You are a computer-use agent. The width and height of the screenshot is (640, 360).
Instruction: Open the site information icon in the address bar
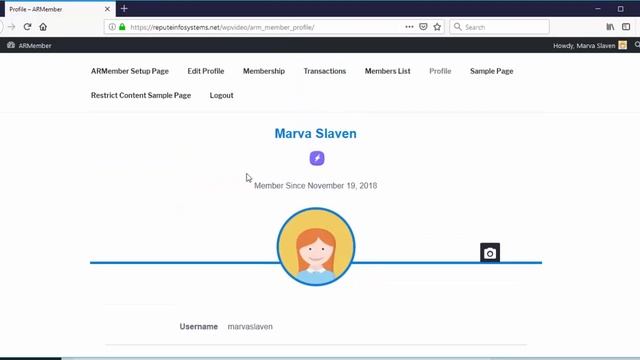pos(112,27)
